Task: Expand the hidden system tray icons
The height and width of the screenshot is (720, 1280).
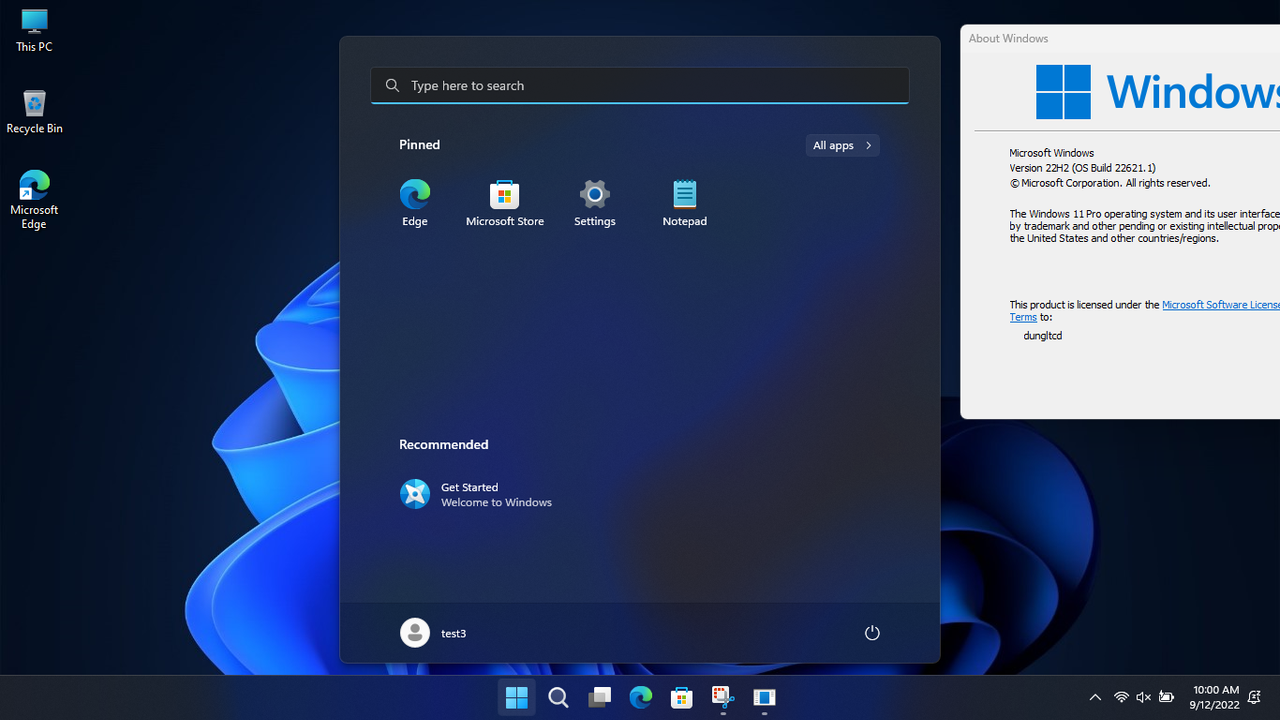Action: (x=1095, y=697)
